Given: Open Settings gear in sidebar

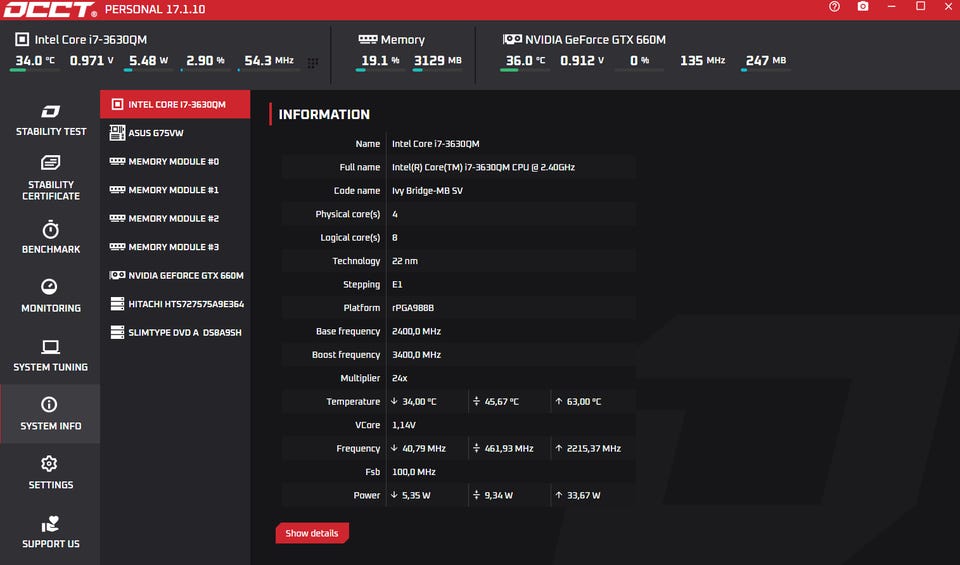Looking at the screenshot, I should tap(51, 473).
